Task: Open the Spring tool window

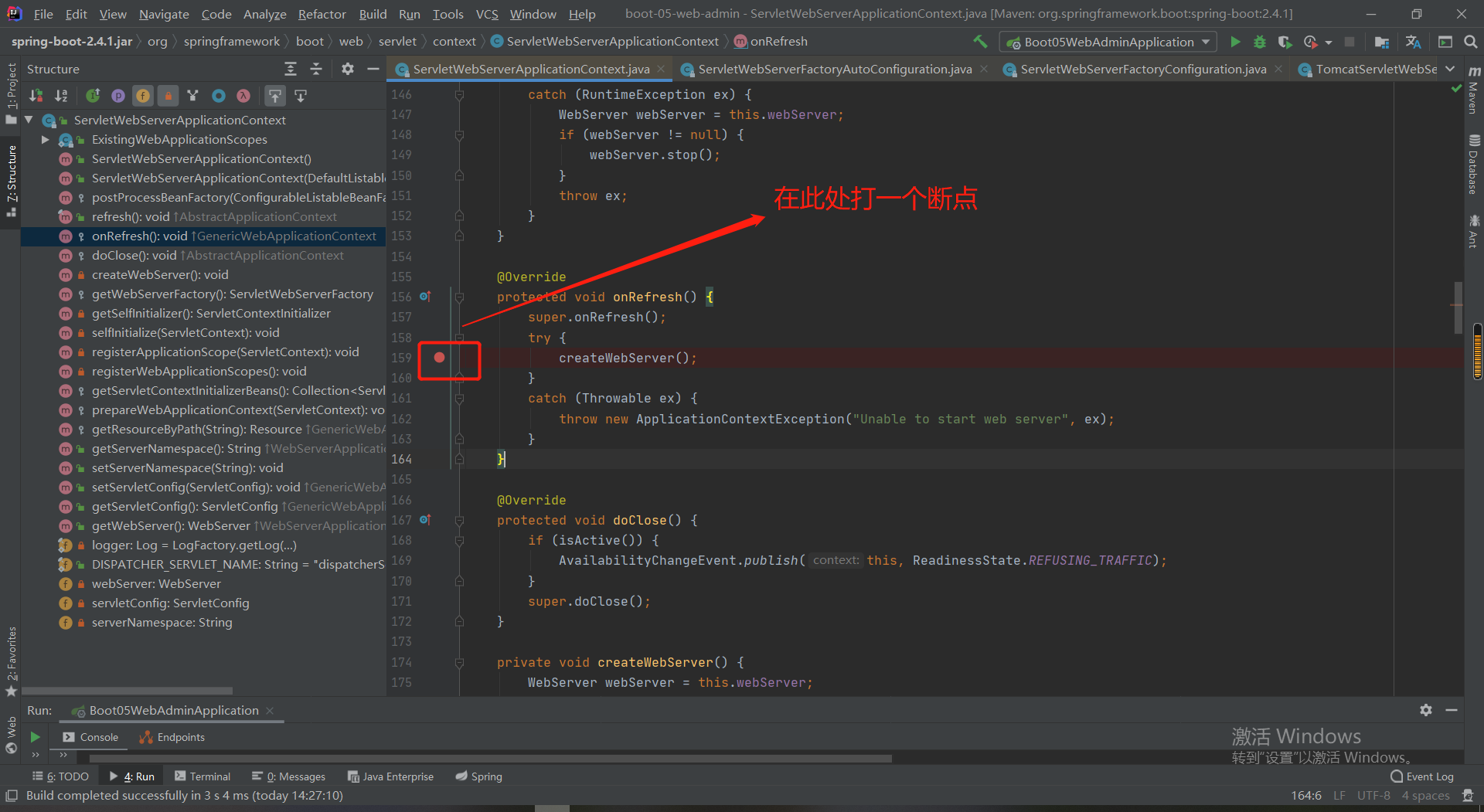Action: [479, 776]
